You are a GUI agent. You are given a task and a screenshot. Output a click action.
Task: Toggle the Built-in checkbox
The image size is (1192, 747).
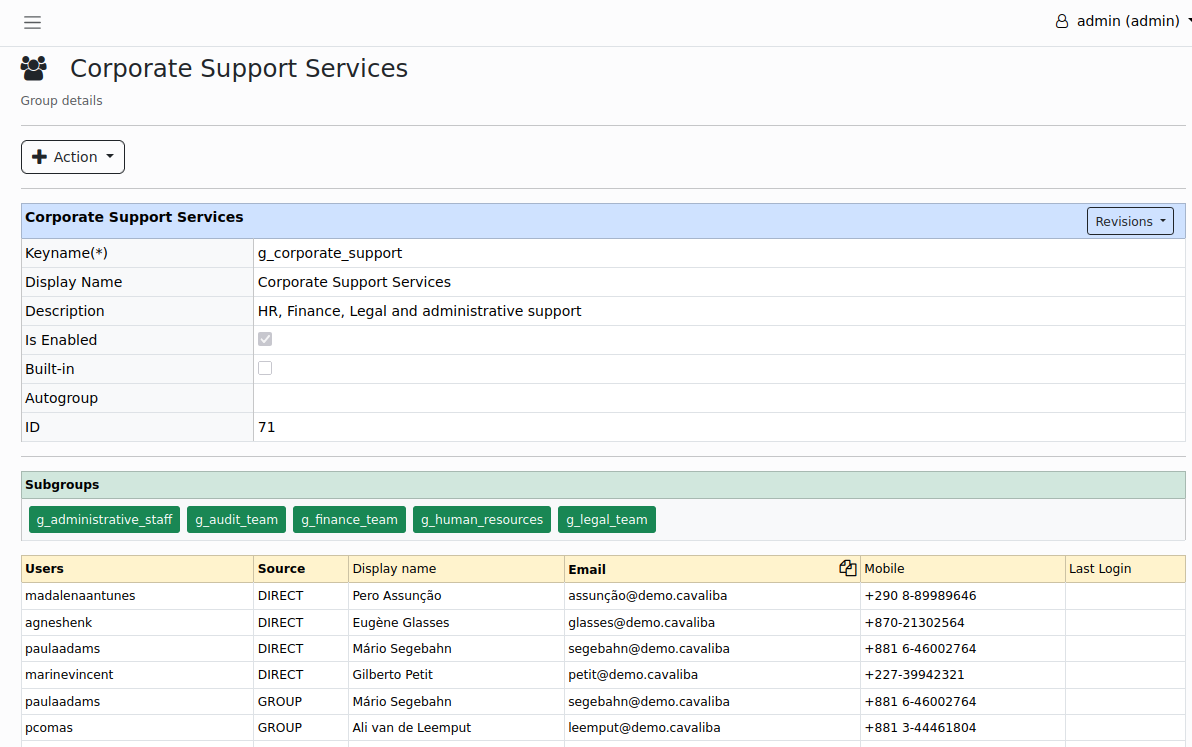click(265, 368)
